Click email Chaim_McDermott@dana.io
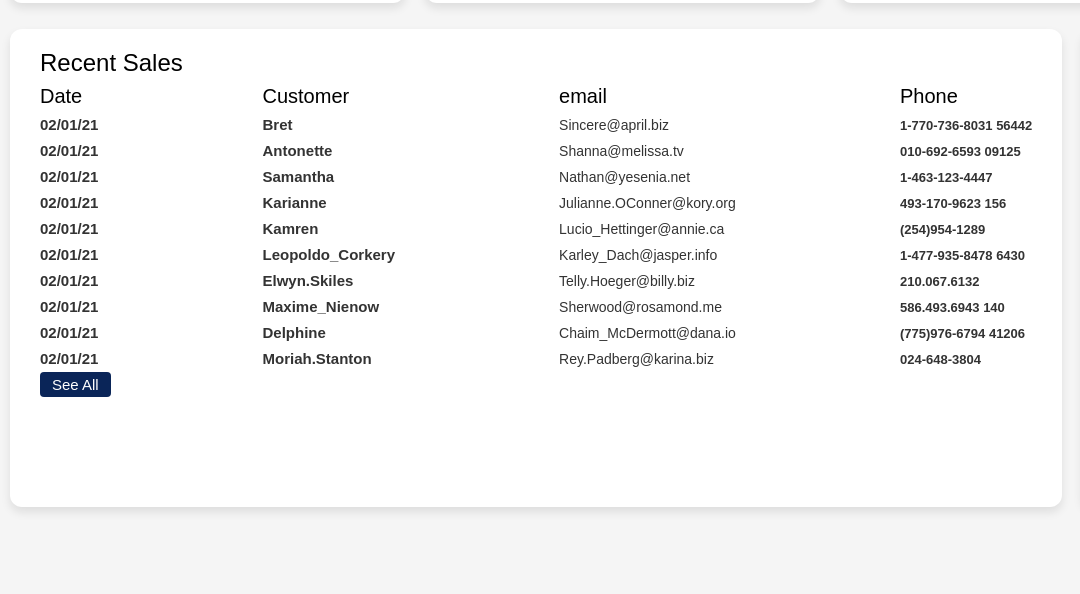Image resolution: width=1080 pixels, height=594 pixels. 647,333
